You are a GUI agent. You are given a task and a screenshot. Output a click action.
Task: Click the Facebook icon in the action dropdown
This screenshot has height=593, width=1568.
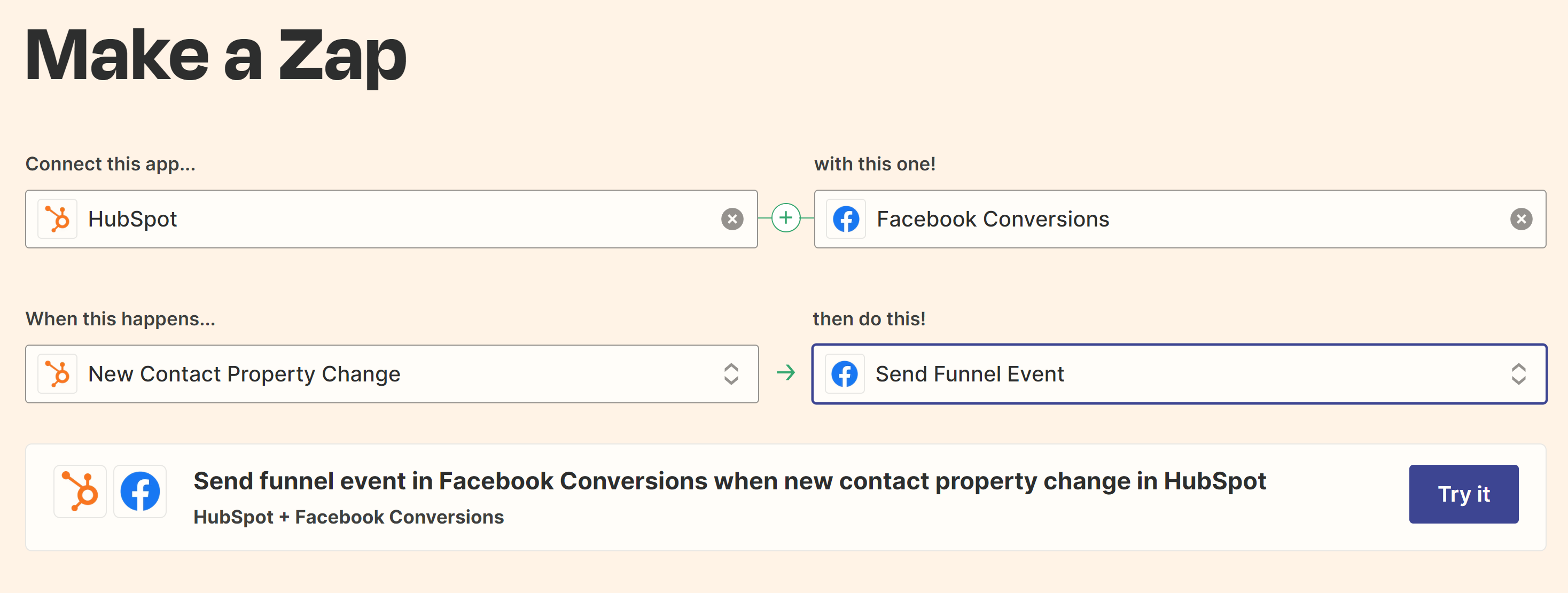click(845, 374)
